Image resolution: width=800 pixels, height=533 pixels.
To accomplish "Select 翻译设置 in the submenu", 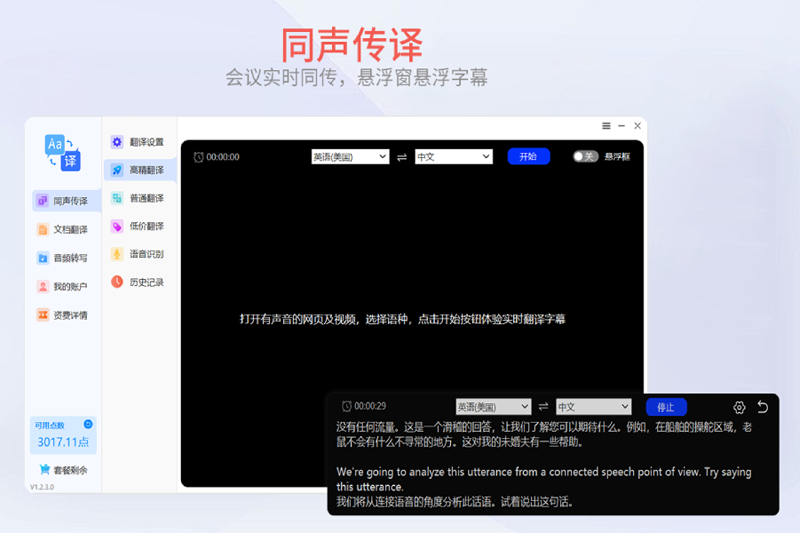I will tap(140, 142).
